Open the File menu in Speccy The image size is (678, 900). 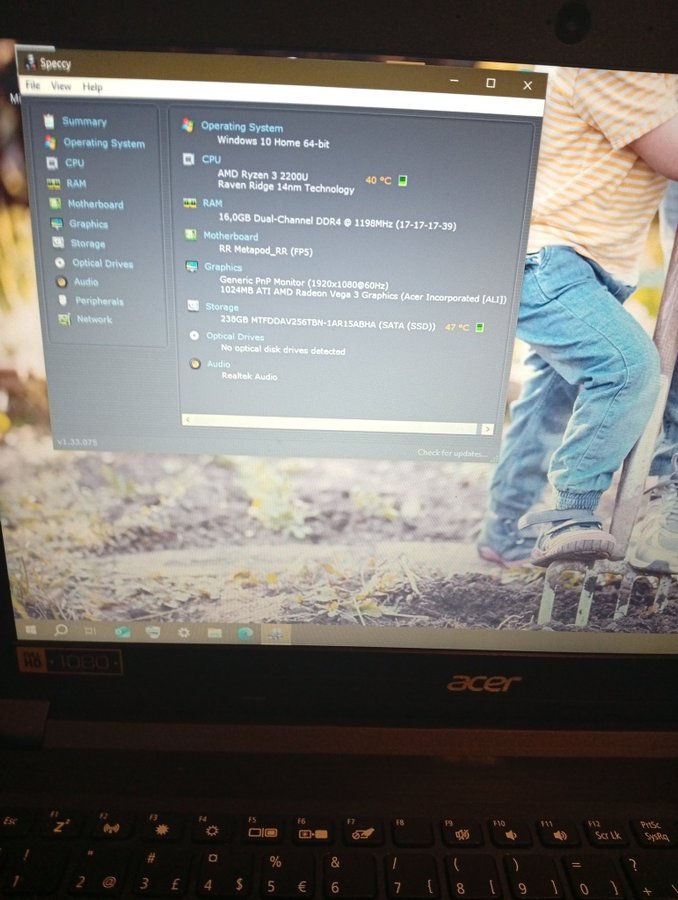click(x=33, y=85)
